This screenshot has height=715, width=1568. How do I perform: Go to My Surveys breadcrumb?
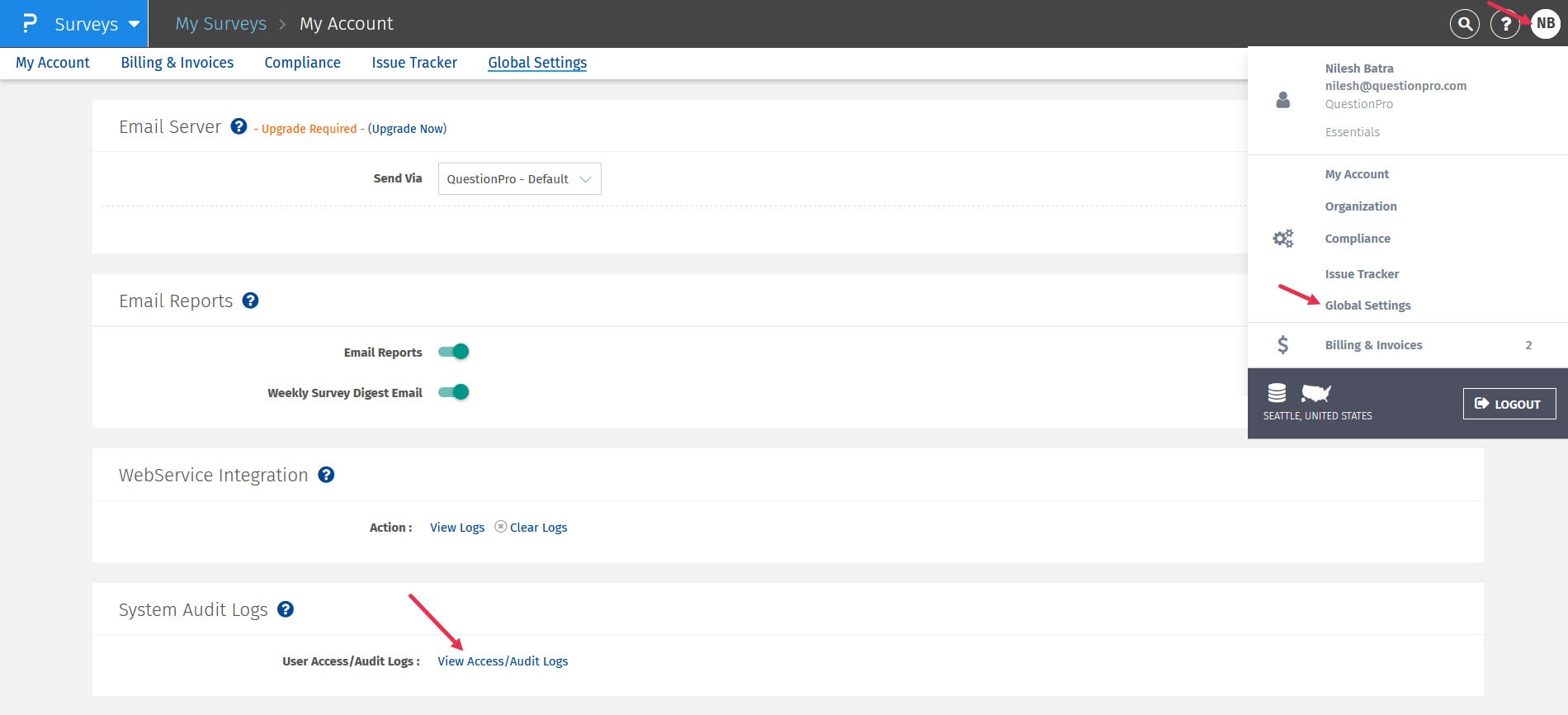click(221, 24)
